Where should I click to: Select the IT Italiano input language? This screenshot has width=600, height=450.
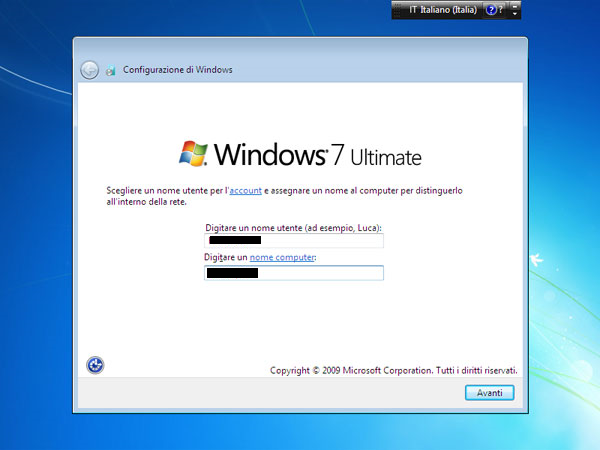pos(443,10)
